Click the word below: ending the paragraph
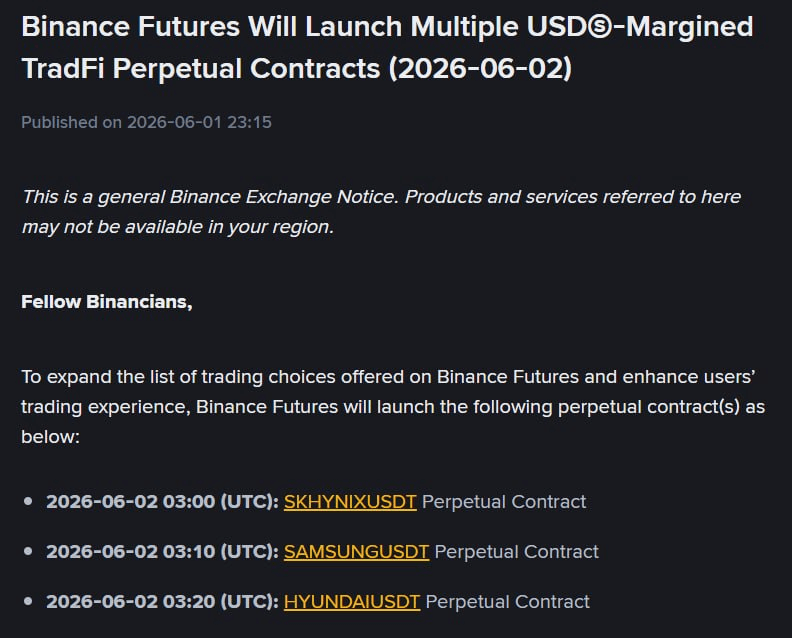The image size is (792, 638). coord(51,437)
